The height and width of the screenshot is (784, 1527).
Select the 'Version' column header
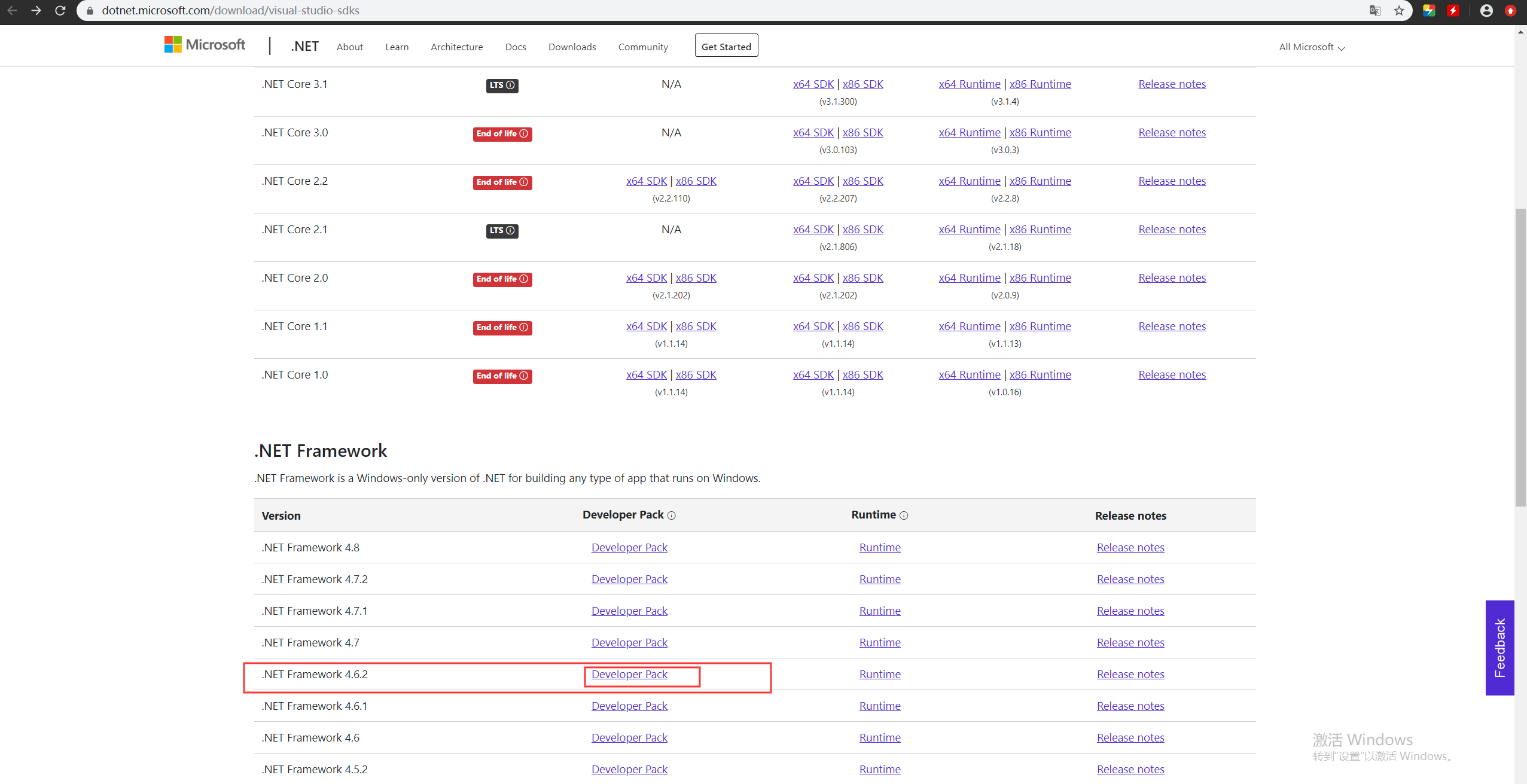(281, 515)
